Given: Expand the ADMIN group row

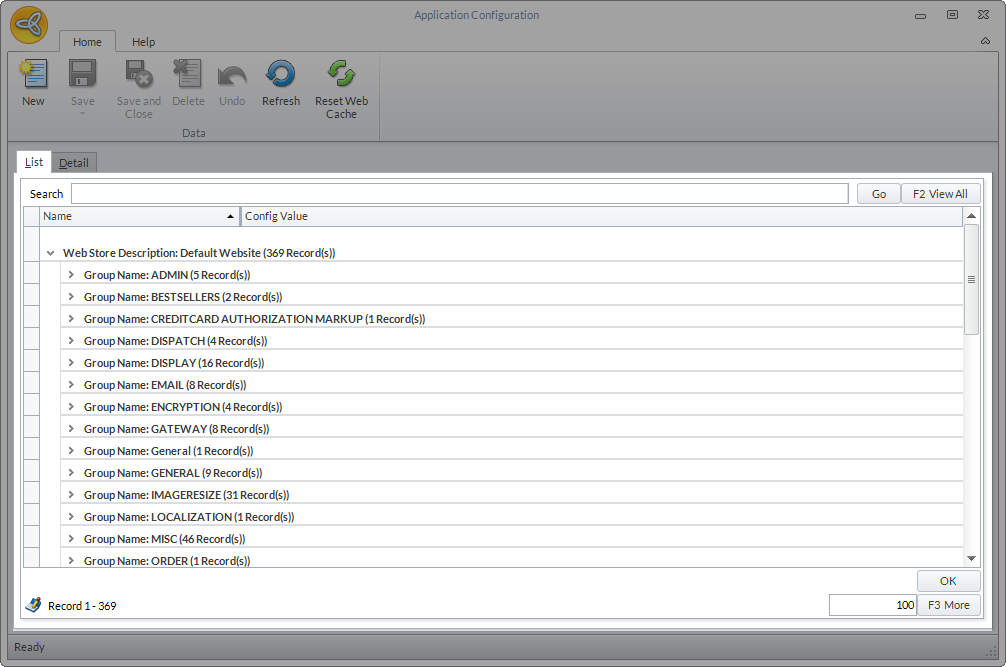Looking at the screenshot, I should click(71, 275).
